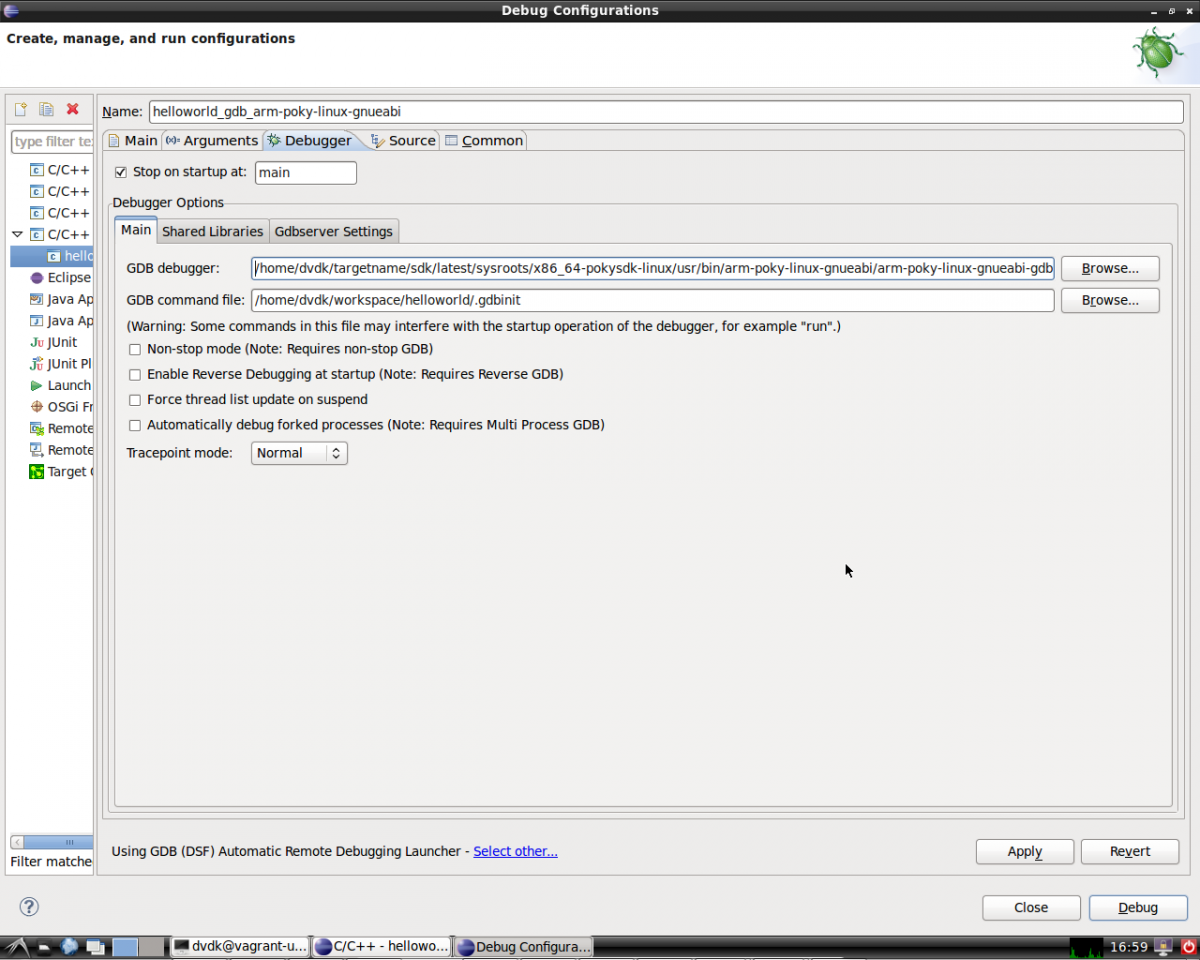Delete selected launch configuration with red X
This screenshot has height=960, width=1200.
pos(73,109)
